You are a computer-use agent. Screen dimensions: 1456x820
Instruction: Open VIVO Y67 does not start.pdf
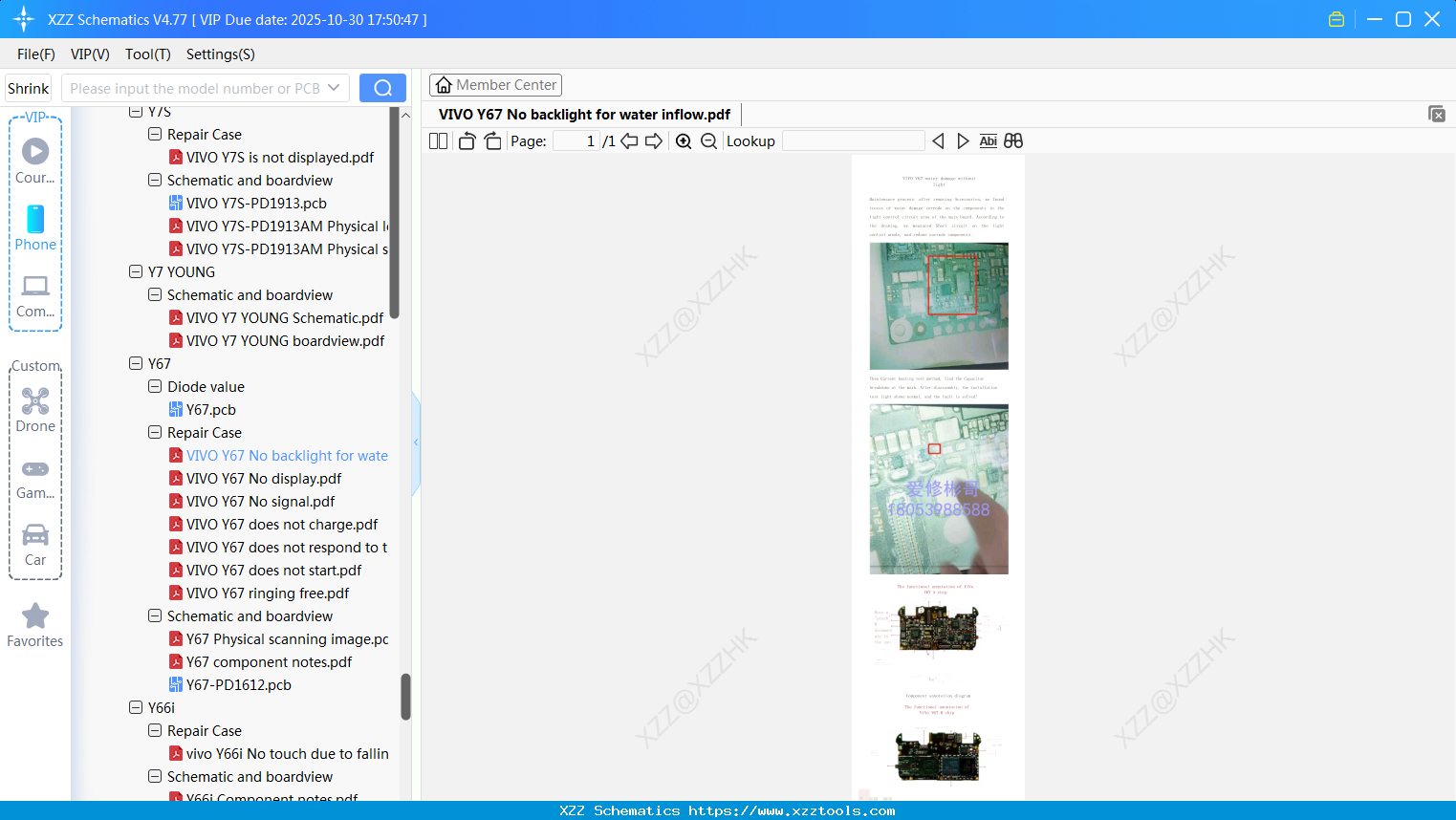point(273,570)
